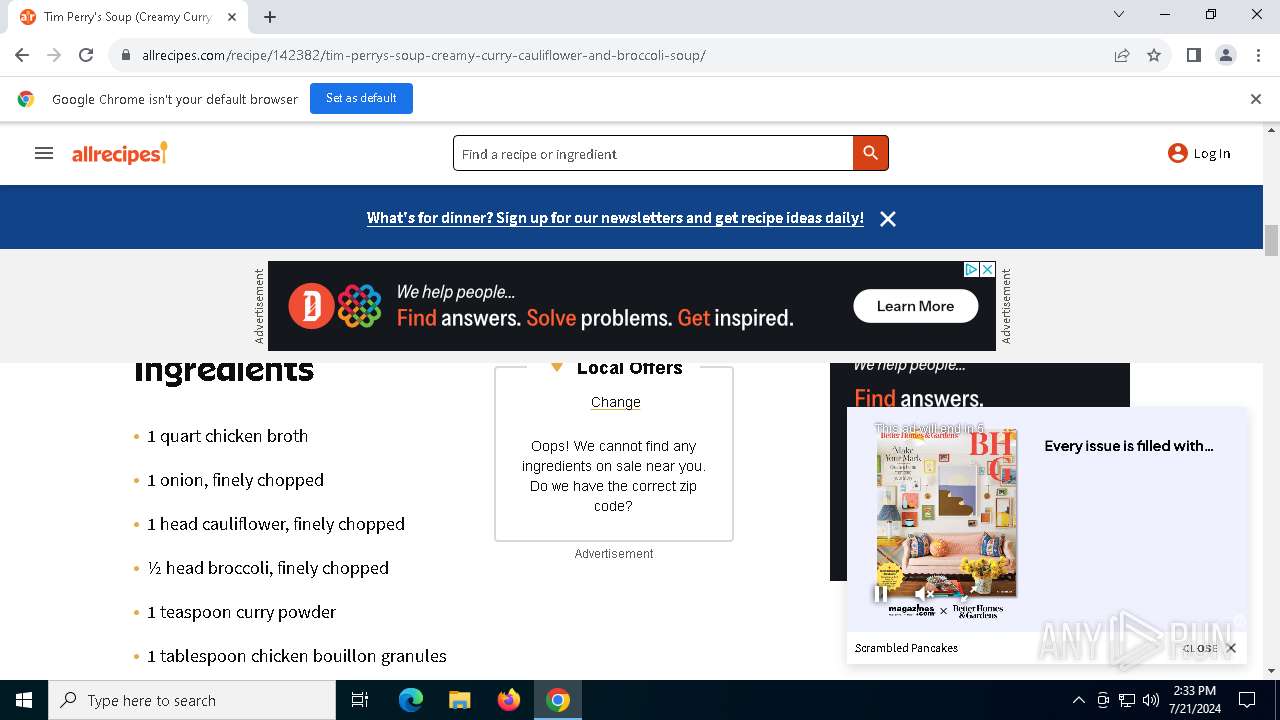
Task: Expand the video ad to fullscreen
Action: 968,594
